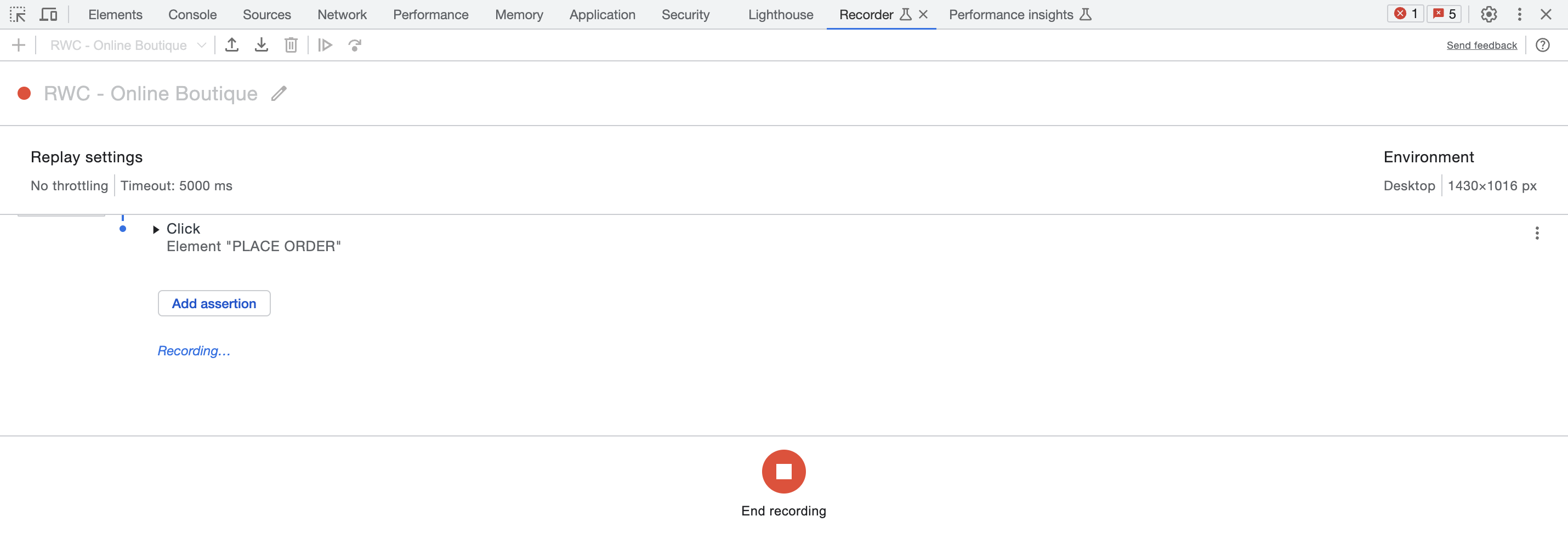This screenshot has width=1568, height=533.
Task: Open the Send feedback link
Action: 1481,45
